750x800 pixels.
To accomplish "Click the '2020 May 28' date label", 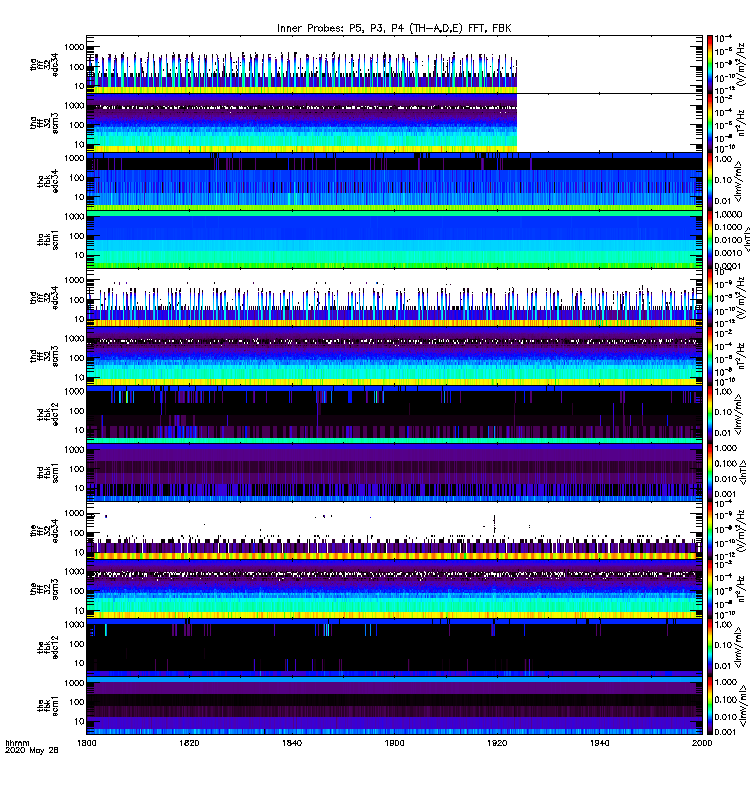I will [x=32, y=751].
